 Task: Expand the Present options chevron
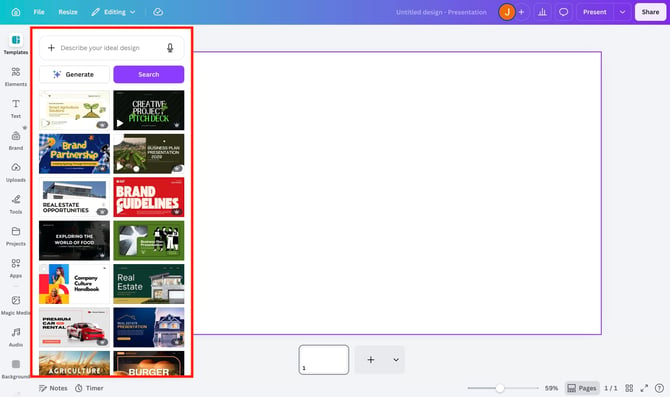(622, 12)
